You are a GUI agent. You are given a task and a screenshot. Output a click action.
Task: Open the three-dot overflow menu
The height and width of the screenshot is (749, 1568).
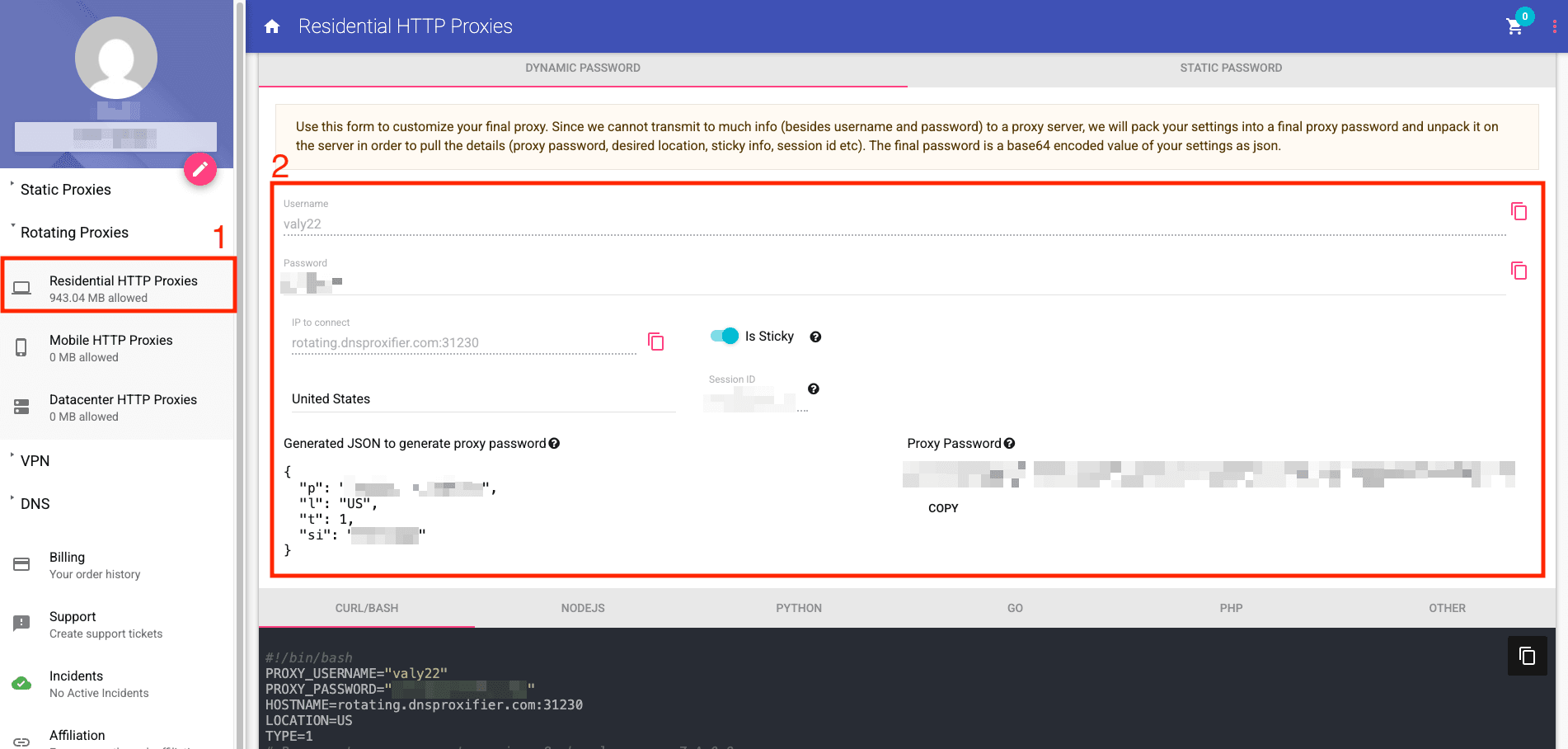click(1554, 26)
